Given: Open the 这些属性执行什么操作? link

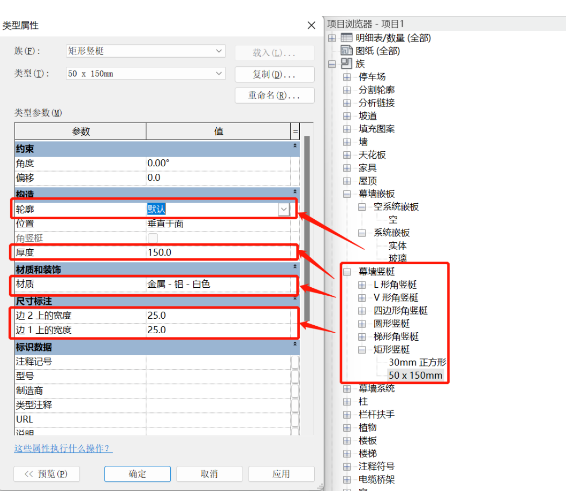Looking at the screenshot, I should coord(63,448).
